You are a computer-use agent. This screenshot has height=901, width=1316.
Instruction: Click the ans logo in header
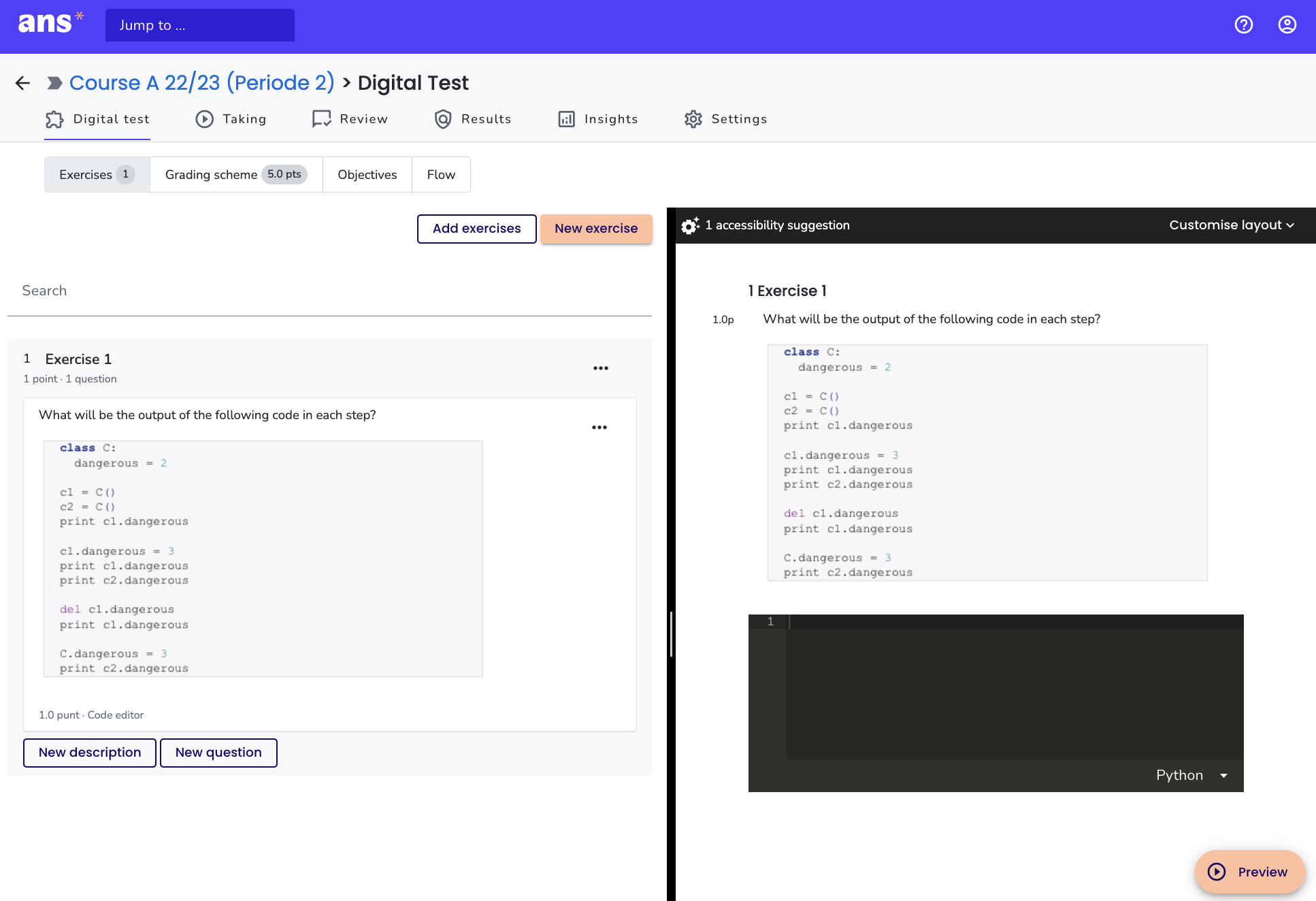pyautogui.click(x=50, y=24)
